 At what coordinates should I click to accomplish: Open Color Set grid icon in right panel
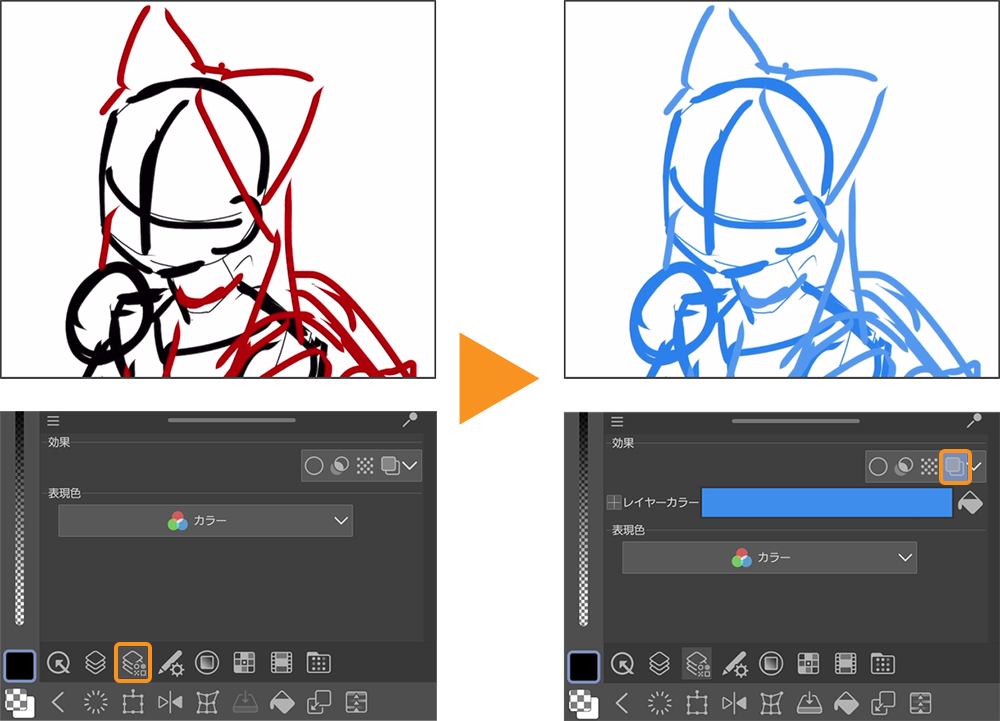click(807, 662)
